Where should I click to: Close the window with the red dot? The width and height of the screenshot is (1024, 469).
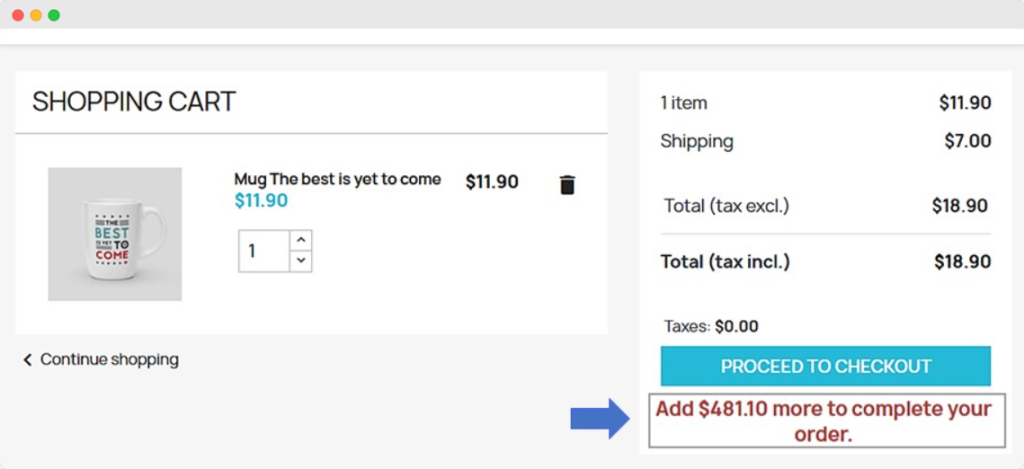click(x=18, y=15)
